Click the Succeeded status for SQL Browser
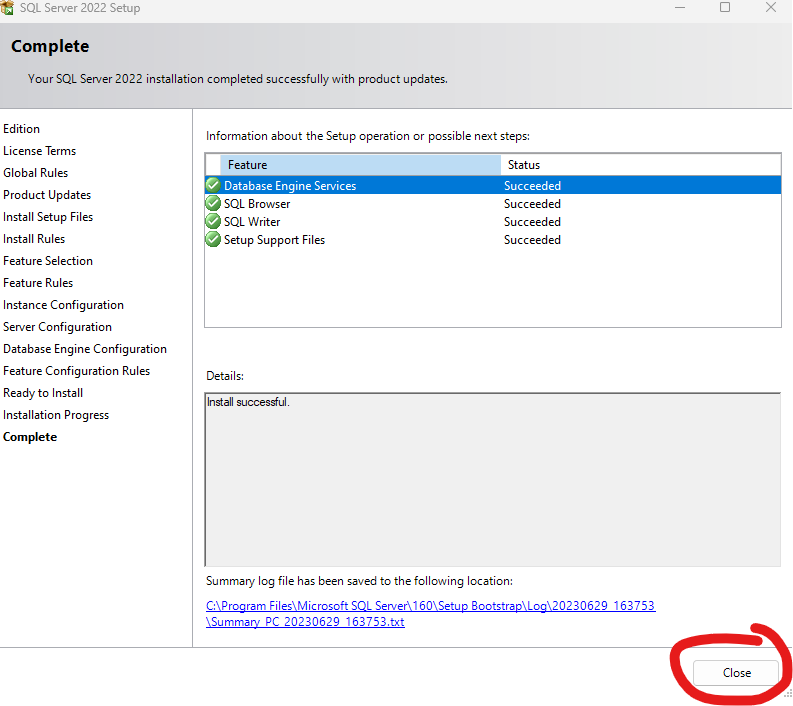Image resolution: width=793 pixels, height=706 pixels. pyautogui.click(x=532, y=204)
